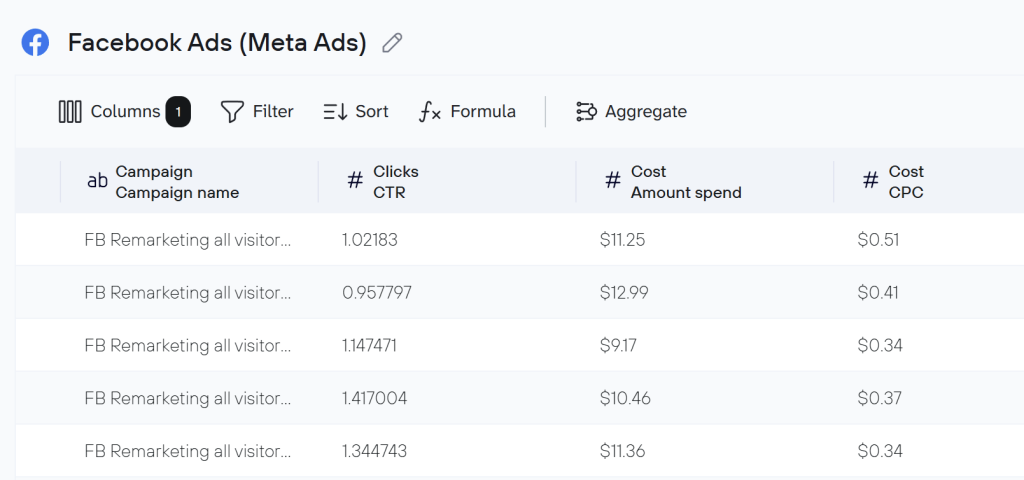Click the amount spend cell $11.25
This screenshot has width=1024, height=480.
coord(622,240)
